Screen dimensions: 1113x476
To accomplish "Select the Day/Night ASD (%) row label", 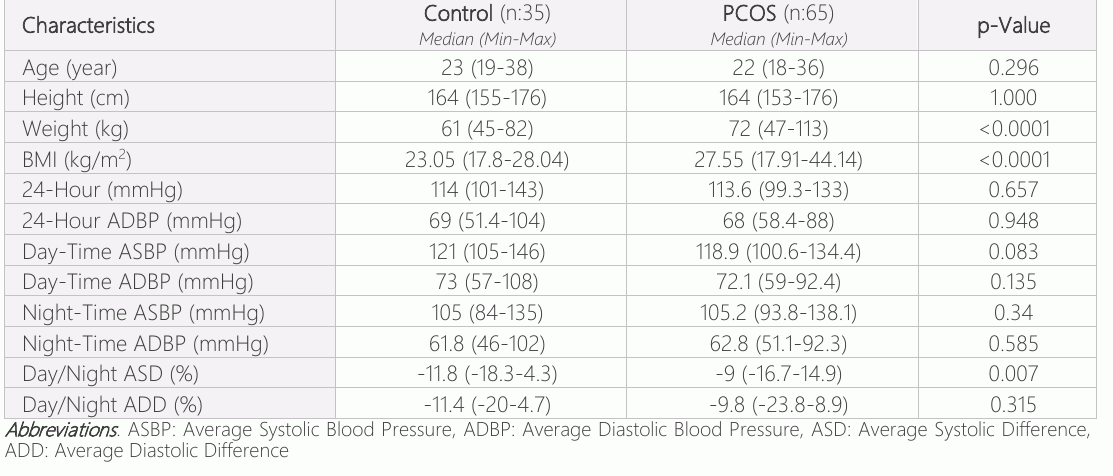I will tap(110, 374).
